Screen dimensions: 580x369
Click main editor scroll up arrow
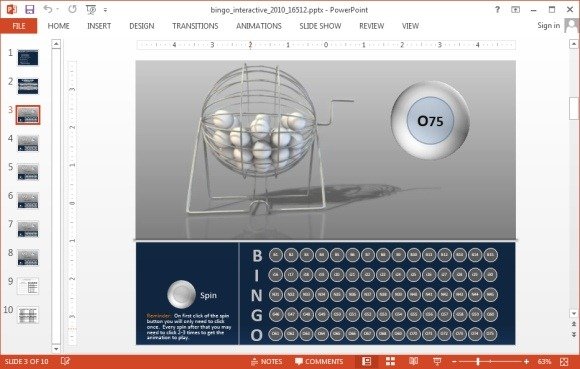574,44
